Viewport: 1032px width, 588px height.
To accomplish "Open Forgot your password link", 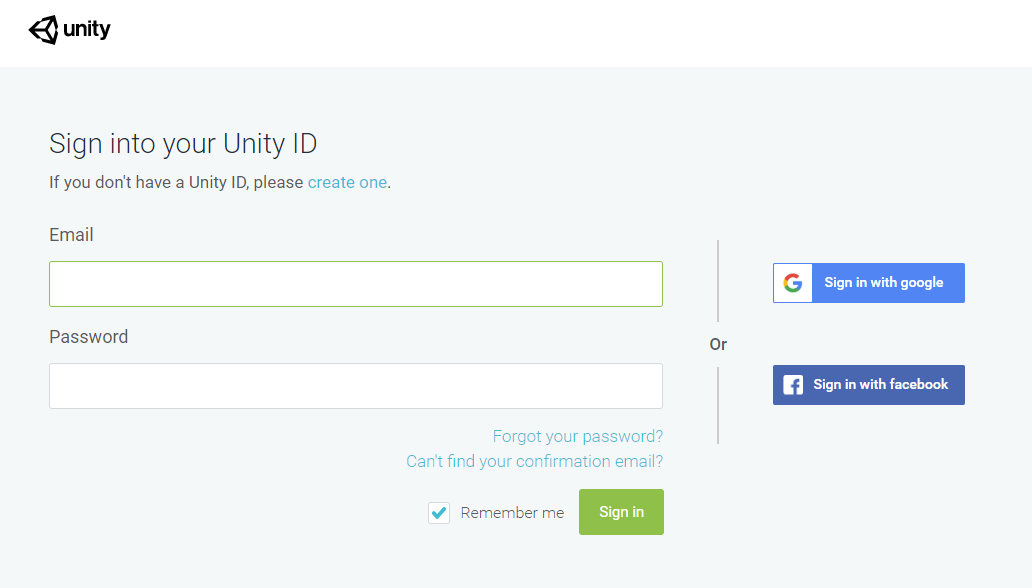I will [x=578, y=437].
